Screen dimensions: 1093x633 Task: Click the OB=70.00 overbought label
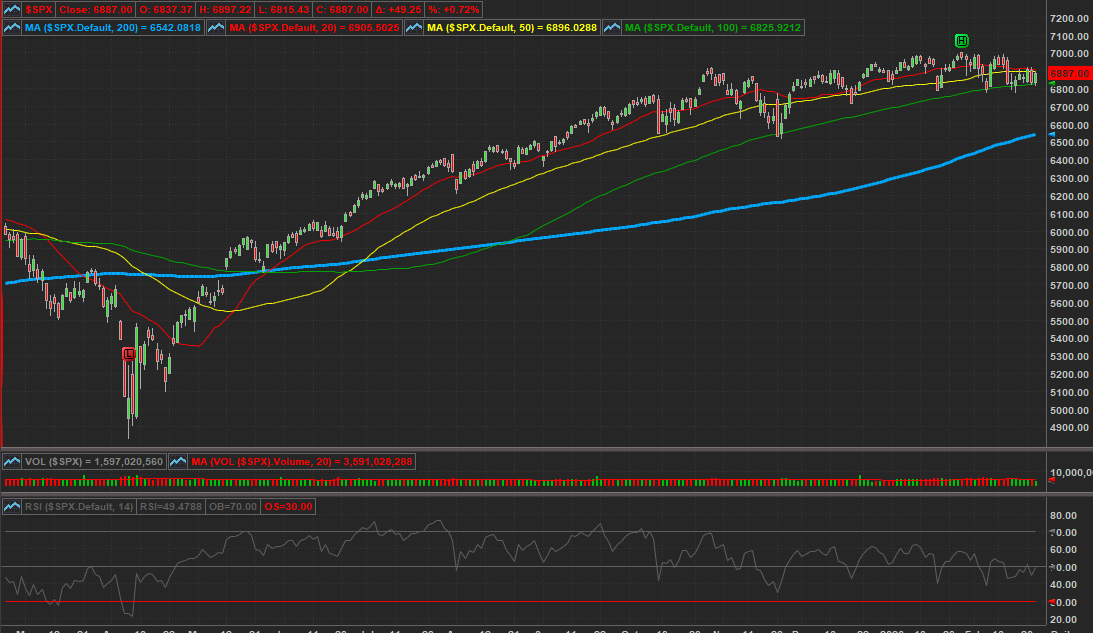237,507
